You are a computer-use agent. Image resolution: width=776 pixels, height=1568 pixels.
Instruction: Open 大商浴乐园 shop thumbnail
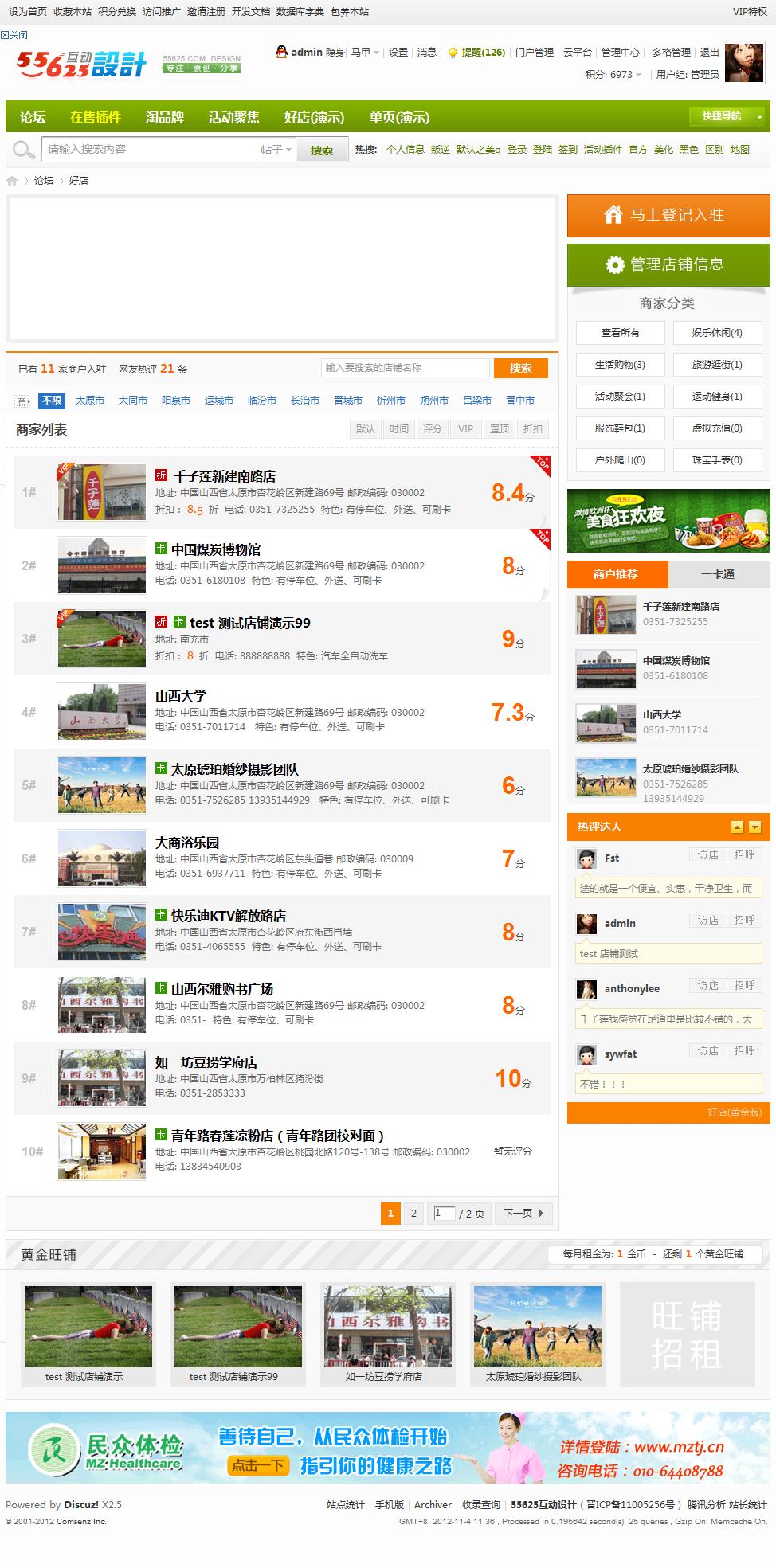pos(102,858)
